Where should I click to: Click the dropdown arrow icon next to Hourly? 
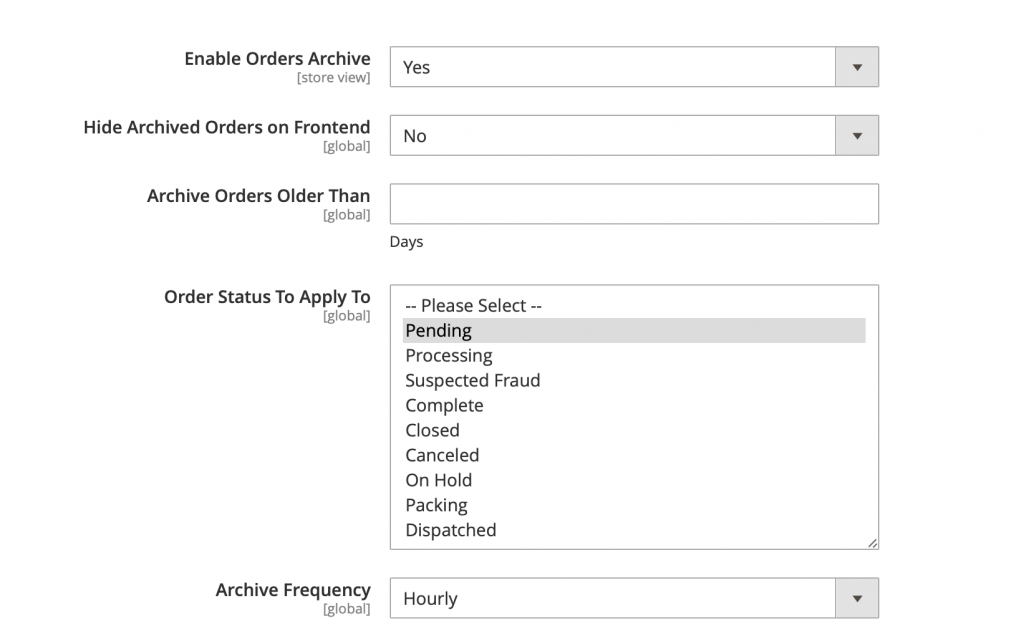coord(857,598)
